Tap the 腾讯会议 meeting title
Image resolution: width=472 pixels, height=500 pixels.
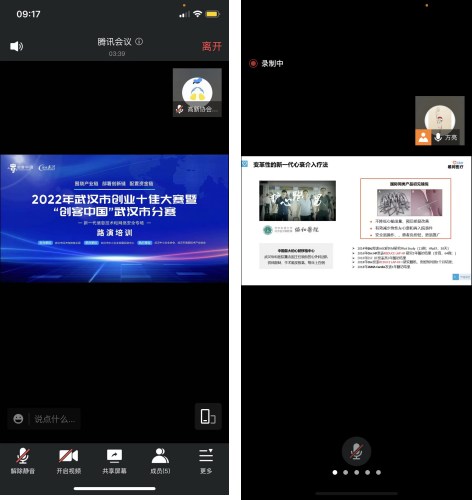(x=114, y=42)
